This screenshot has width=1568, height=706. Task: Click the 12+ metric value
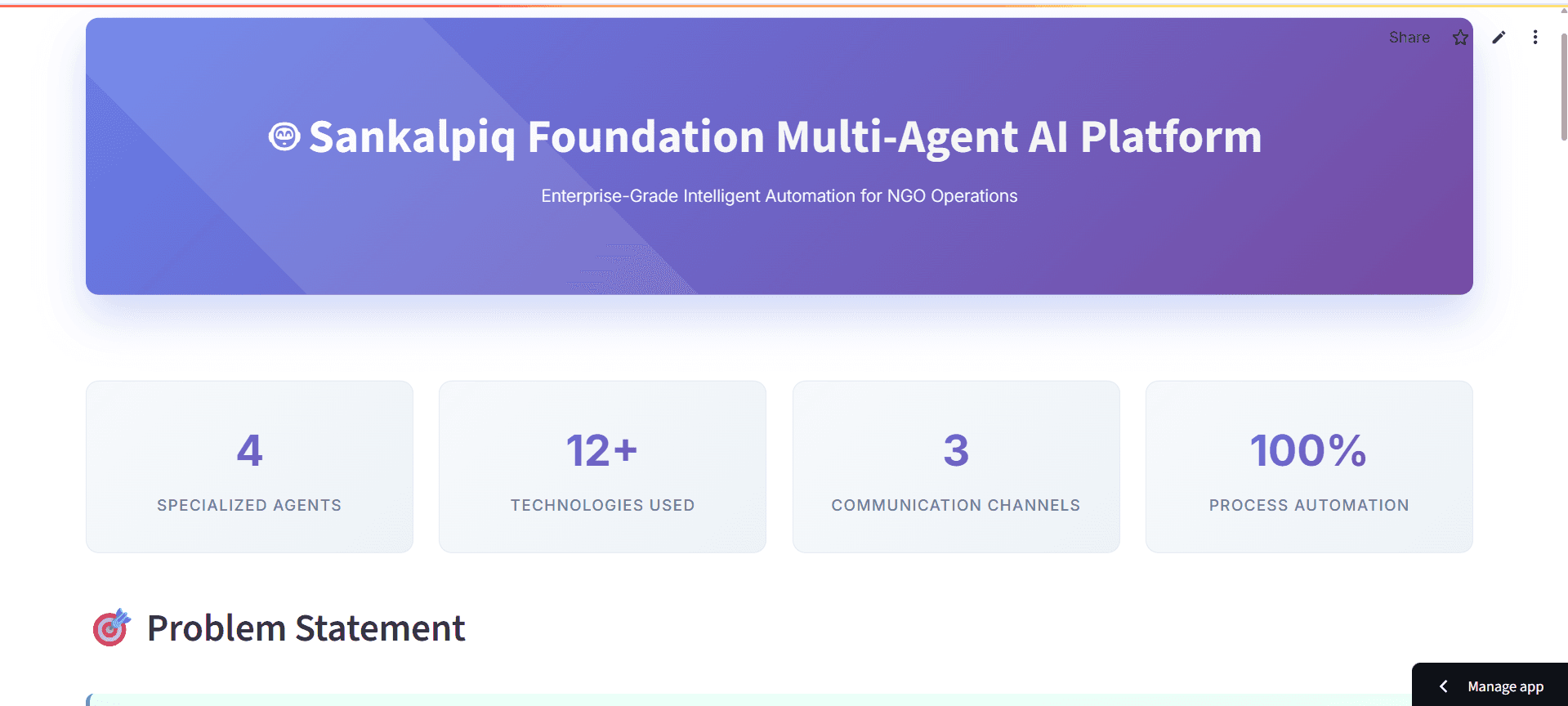(x=602, y=450)
